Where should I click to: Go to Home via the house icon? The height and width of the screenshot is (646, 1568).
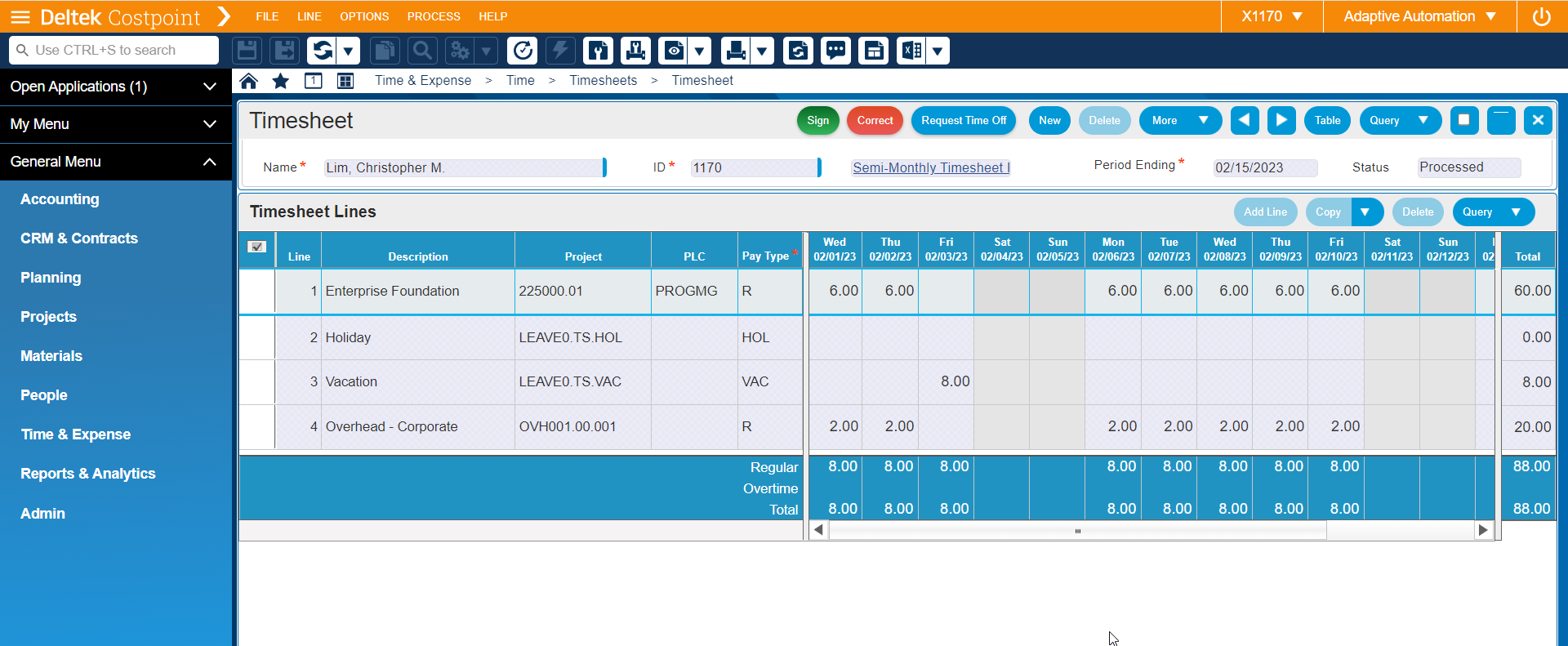[248, 81]
